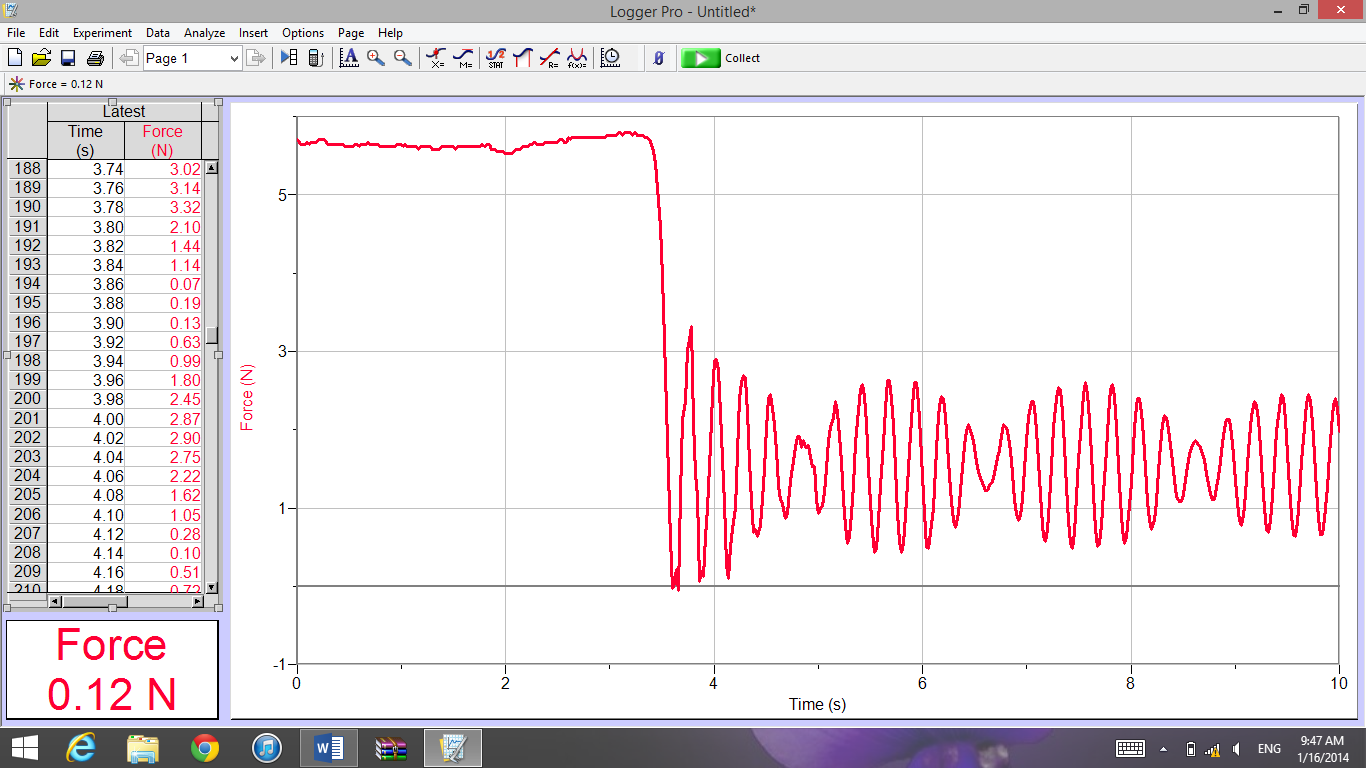Expand the Page 1 dropdown
This screenshot has height=768, width=1366.
coord(234,58)
